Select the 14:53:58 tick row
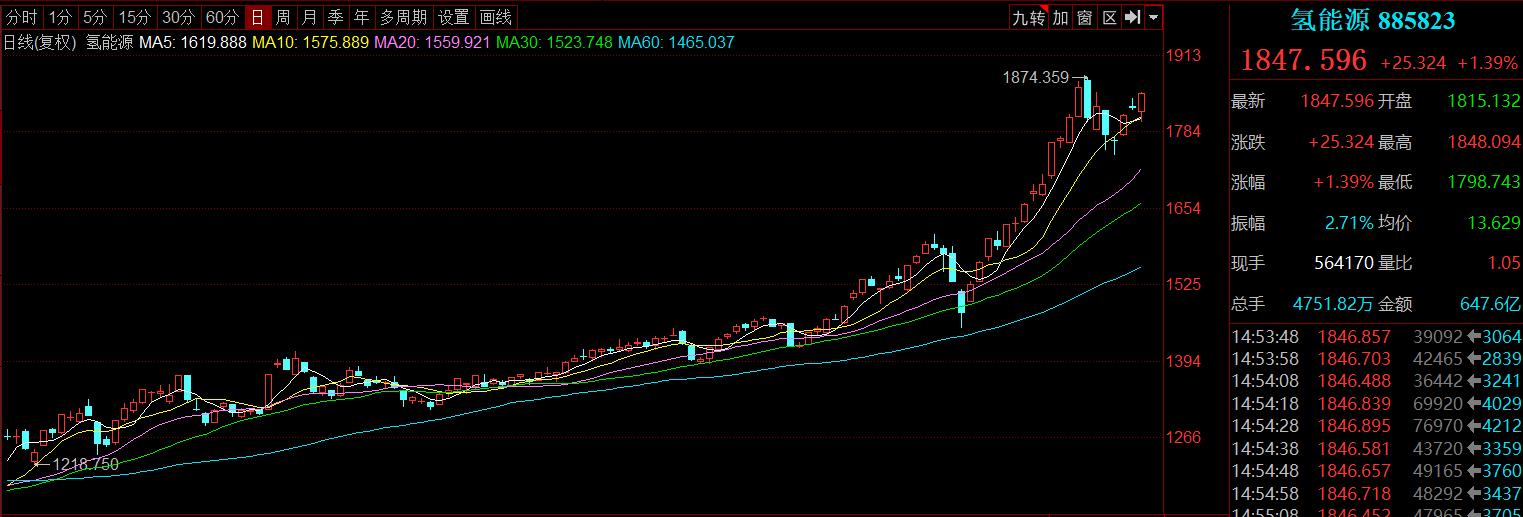This screenshot has width=1523, height=517. pos(1376,359)
